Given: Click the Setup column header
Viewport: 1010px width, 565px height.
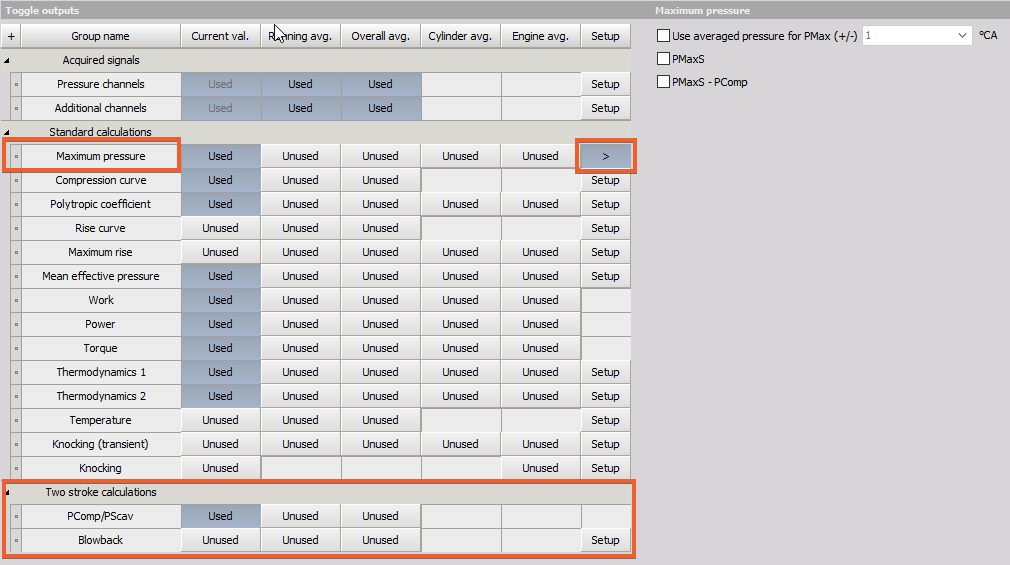Looking at the screenshot, I should pos(605,36).
